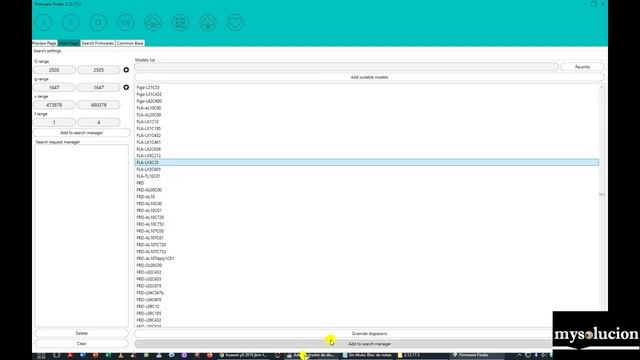Open the Common Base tab
The height and width of the screenshot is (360, 640).
click(130, 43)
